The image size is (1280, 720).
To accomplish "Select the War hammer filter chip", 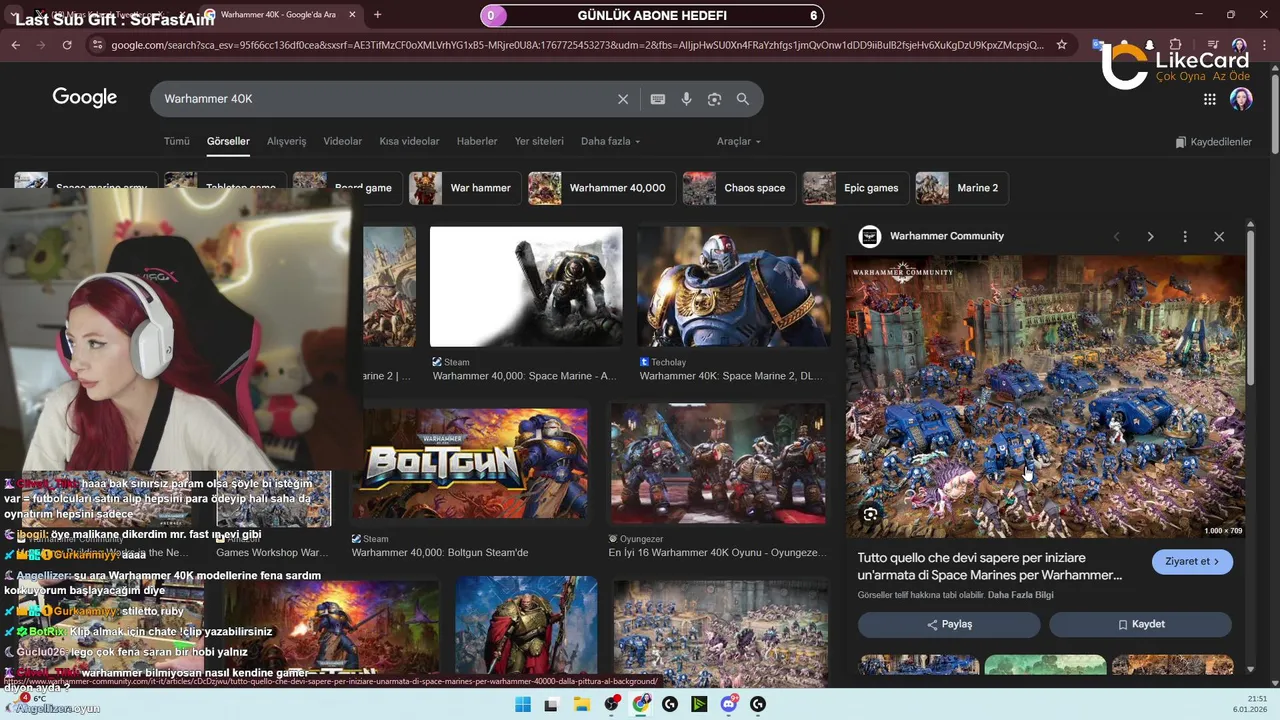I will click(465, 188).
